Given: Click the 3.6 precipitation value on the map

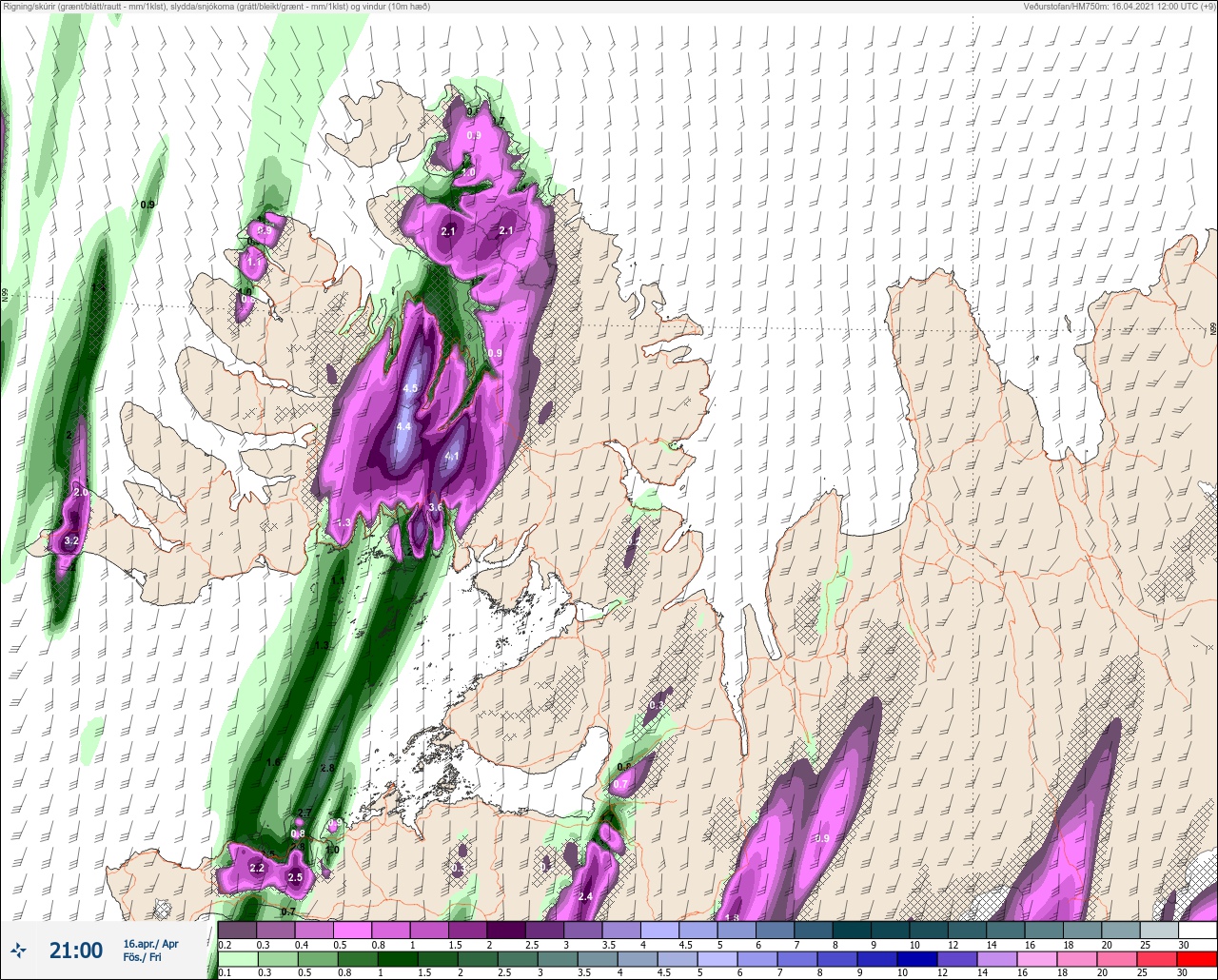Looking at the screenshot, I should (x=436, y=508).
